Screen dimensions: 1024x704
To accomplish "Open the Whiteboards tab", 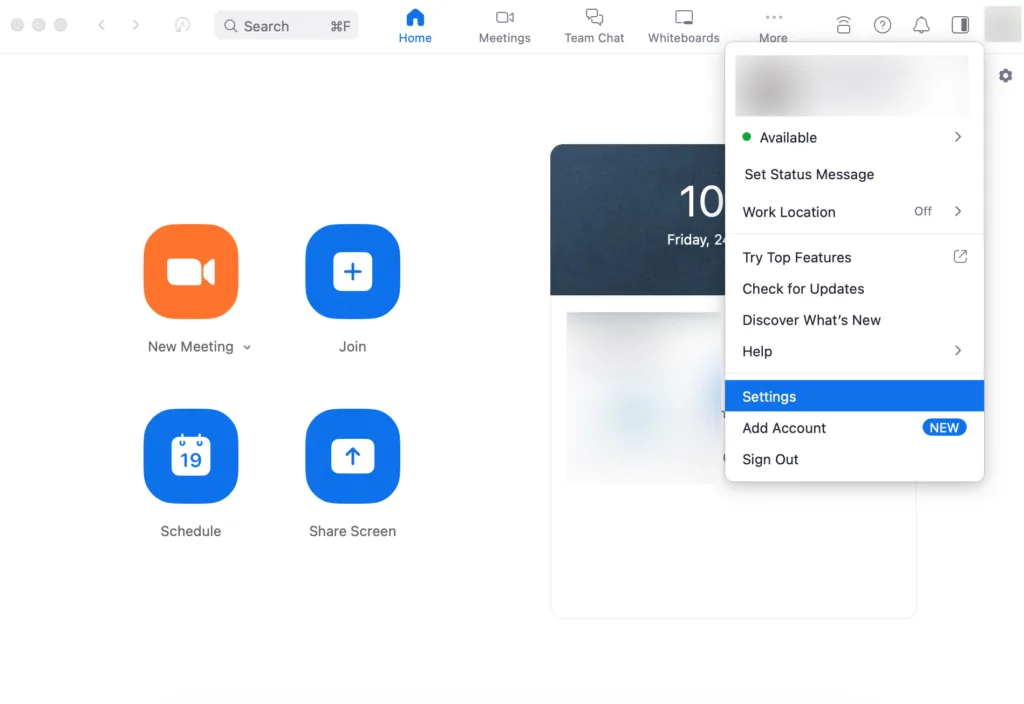I will [x=684, y=26].
